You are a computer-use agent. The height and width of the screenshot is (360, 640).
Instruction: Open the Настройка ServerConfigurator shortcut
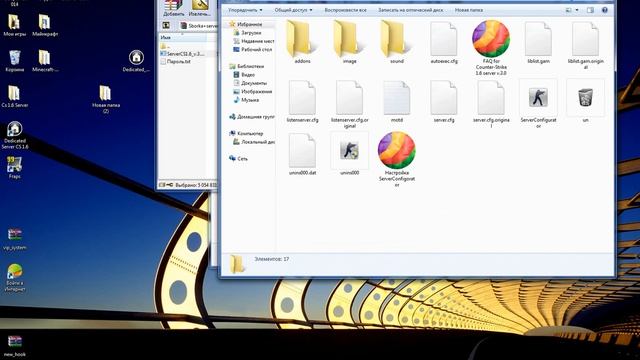pos(396,159)
